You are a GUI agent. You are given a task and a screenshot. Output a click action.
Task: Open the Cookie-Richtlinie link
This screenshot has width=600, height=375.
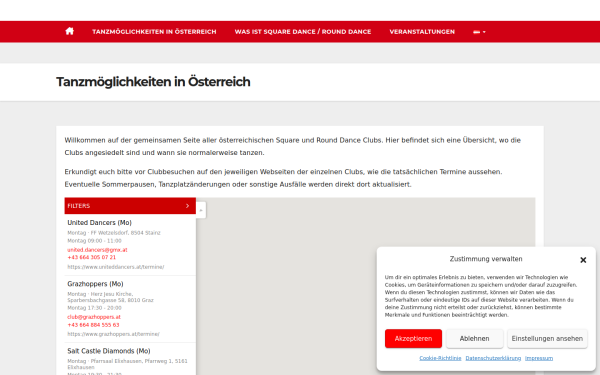tap(440, 358)
